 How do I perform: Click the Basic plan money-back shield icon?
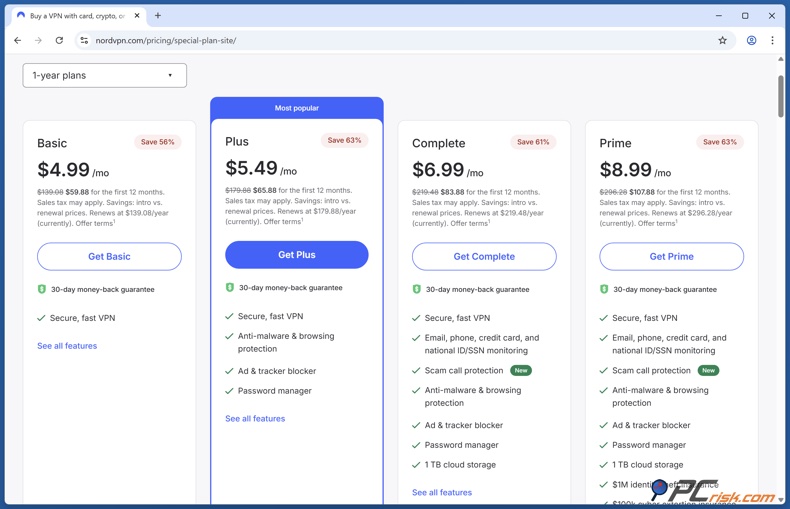click(x=42, y=289)
